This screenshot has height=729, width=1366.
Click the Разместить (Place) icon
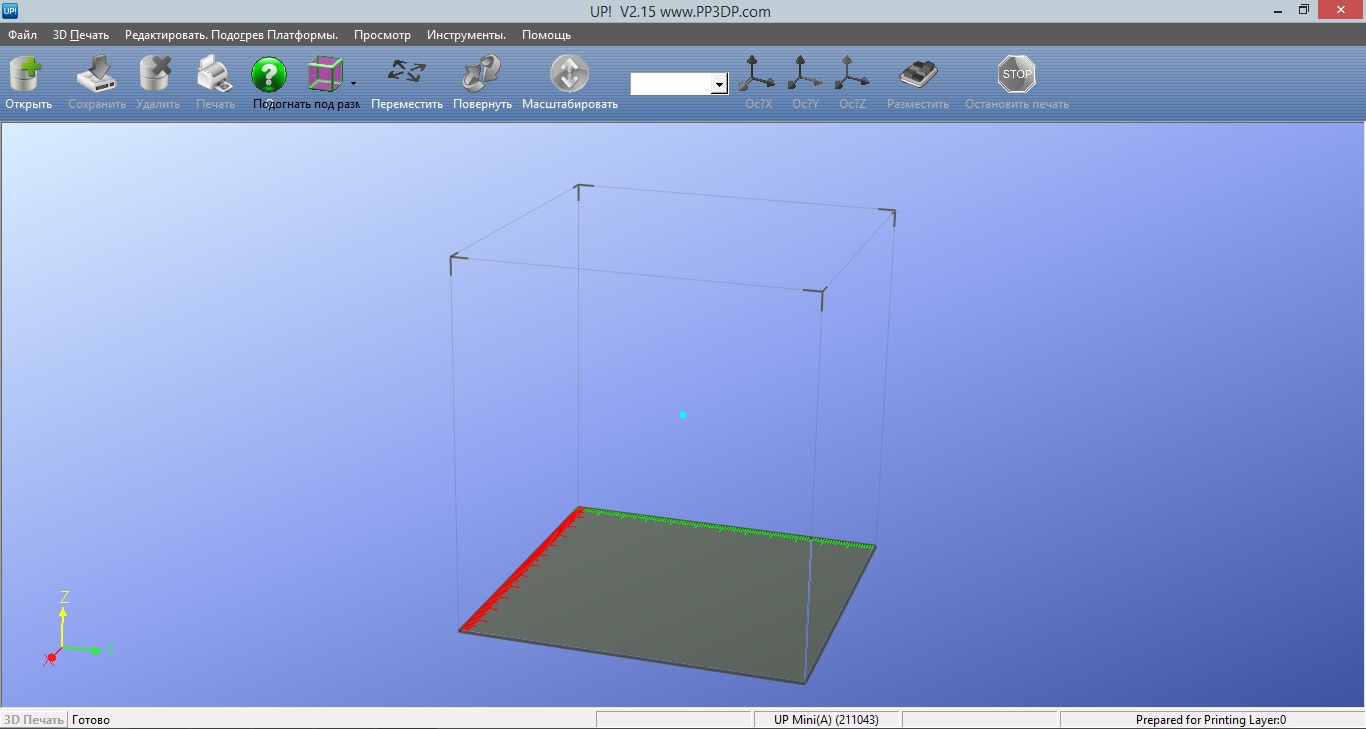[918, 75]
